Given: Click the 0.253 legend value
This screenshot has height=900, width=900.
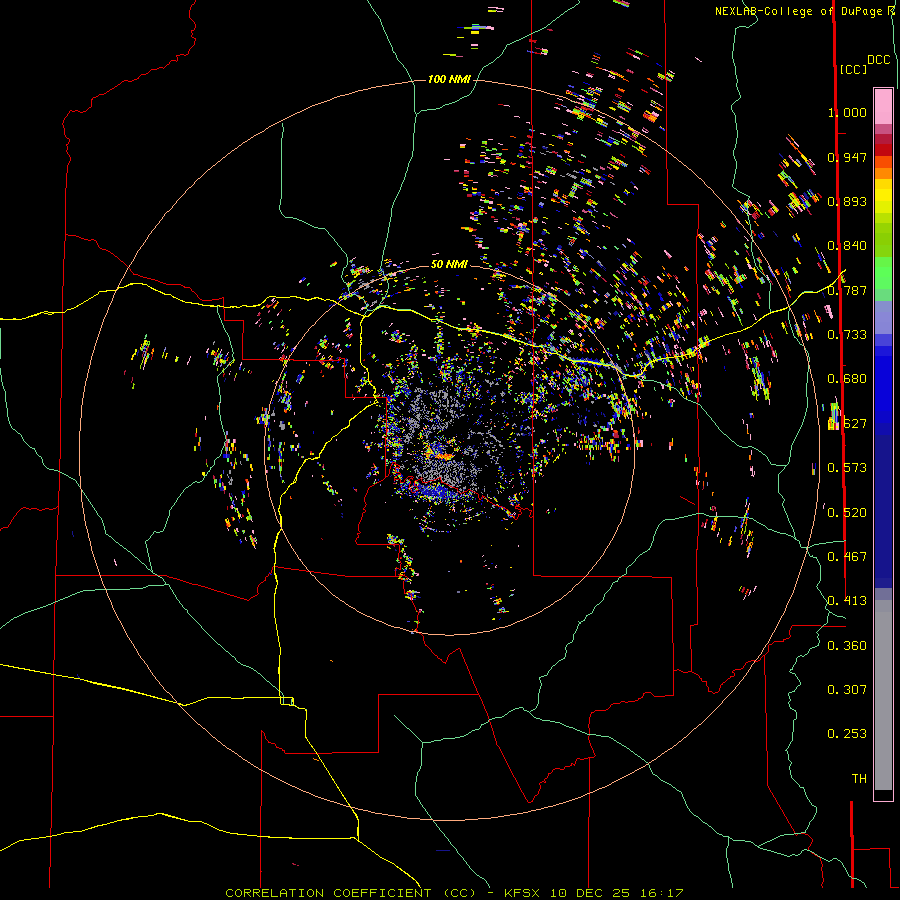Looking at the screenshot, I should (x=847, y=734).
